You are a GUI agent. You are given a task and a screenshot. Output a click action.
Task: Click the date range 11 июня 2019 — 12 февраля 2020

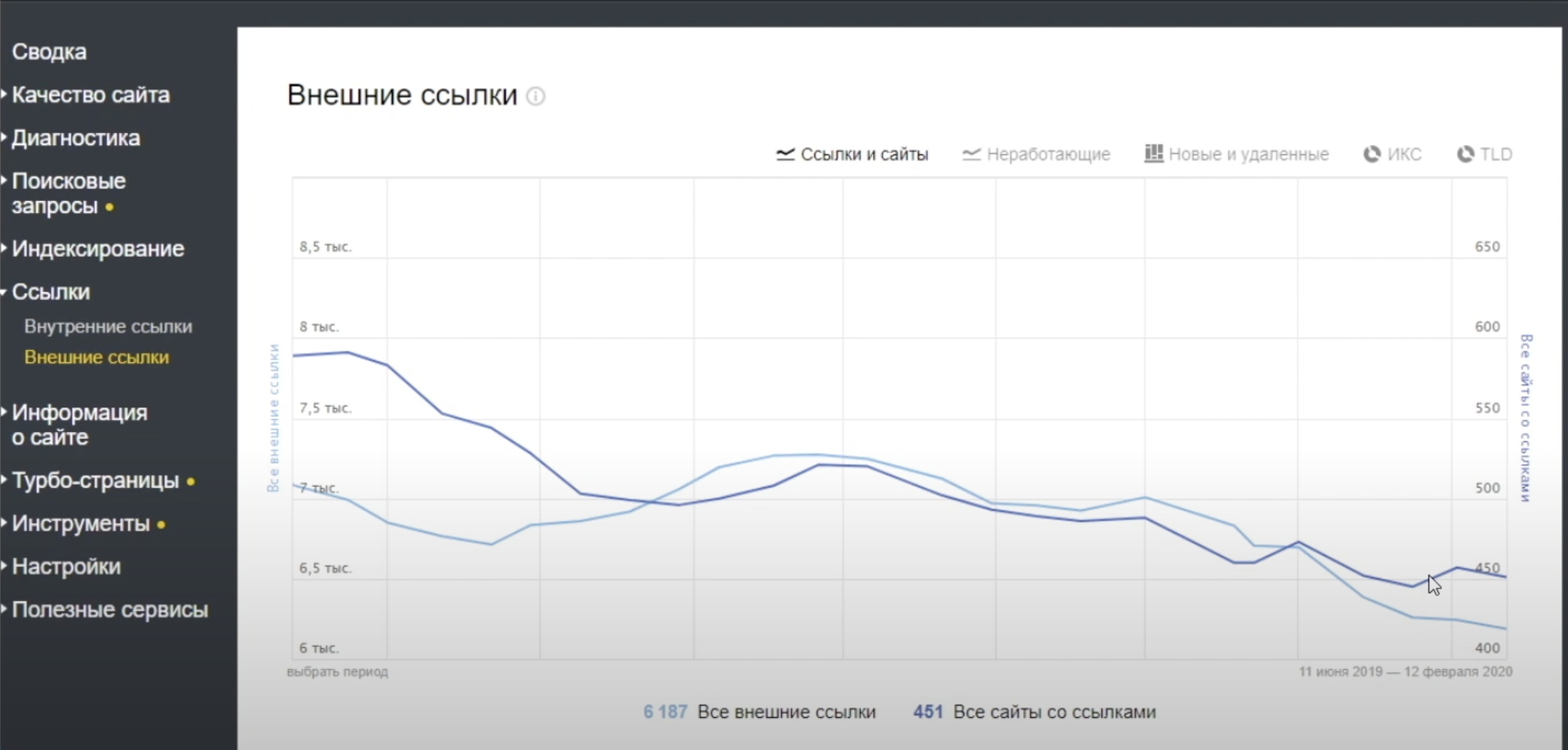click(1405, 672)
